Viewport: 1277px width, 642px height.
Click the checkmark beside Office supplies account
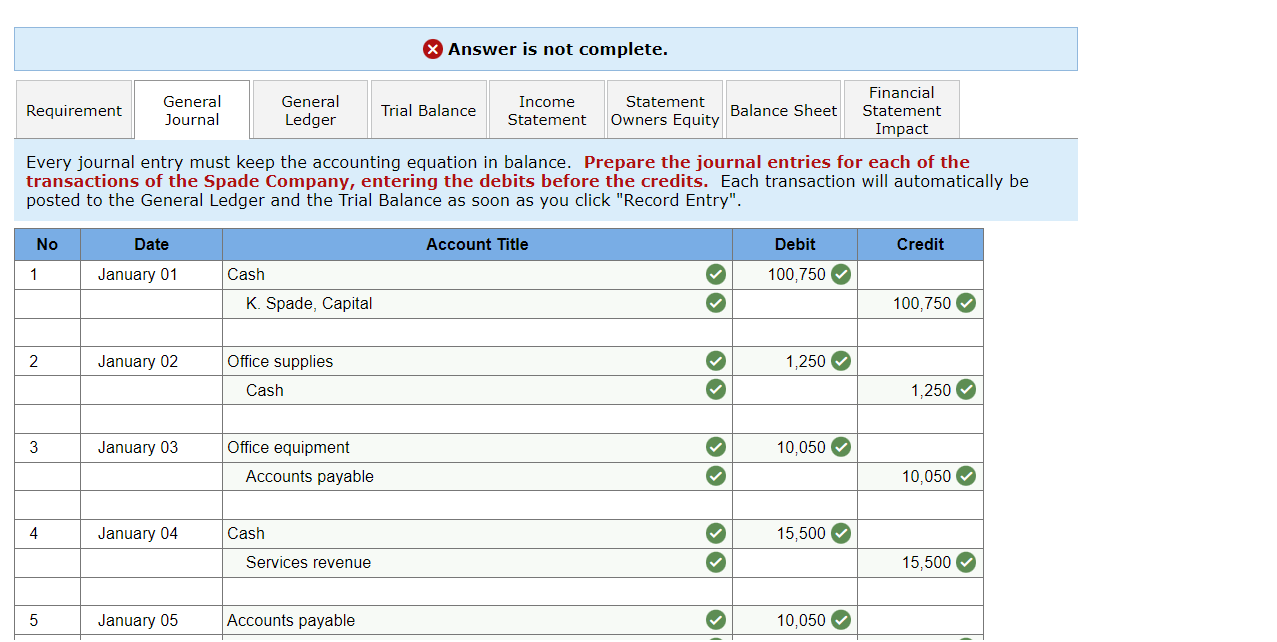coord(716,361)
